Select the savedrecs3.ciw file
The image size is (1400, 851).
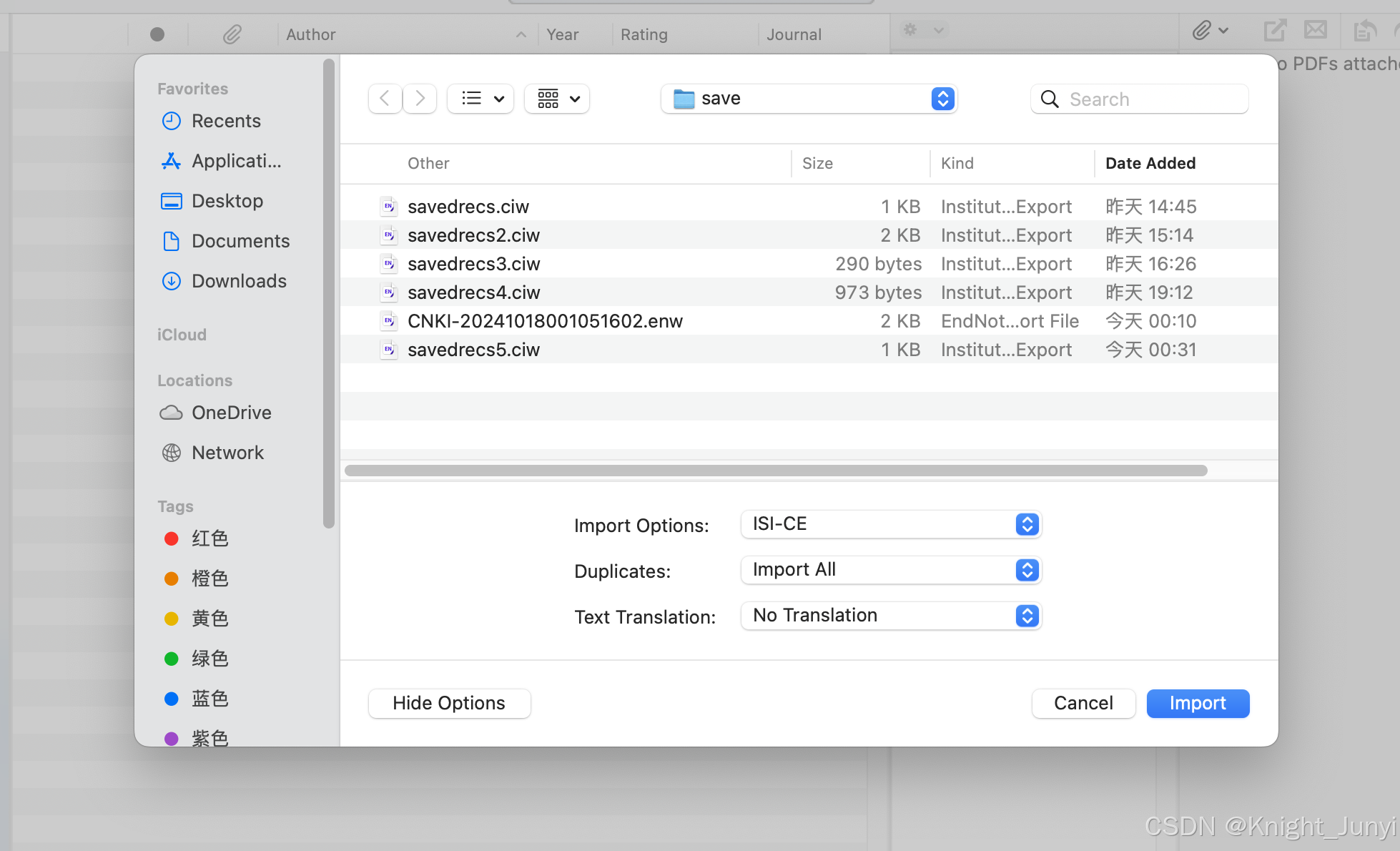[473, 264]
